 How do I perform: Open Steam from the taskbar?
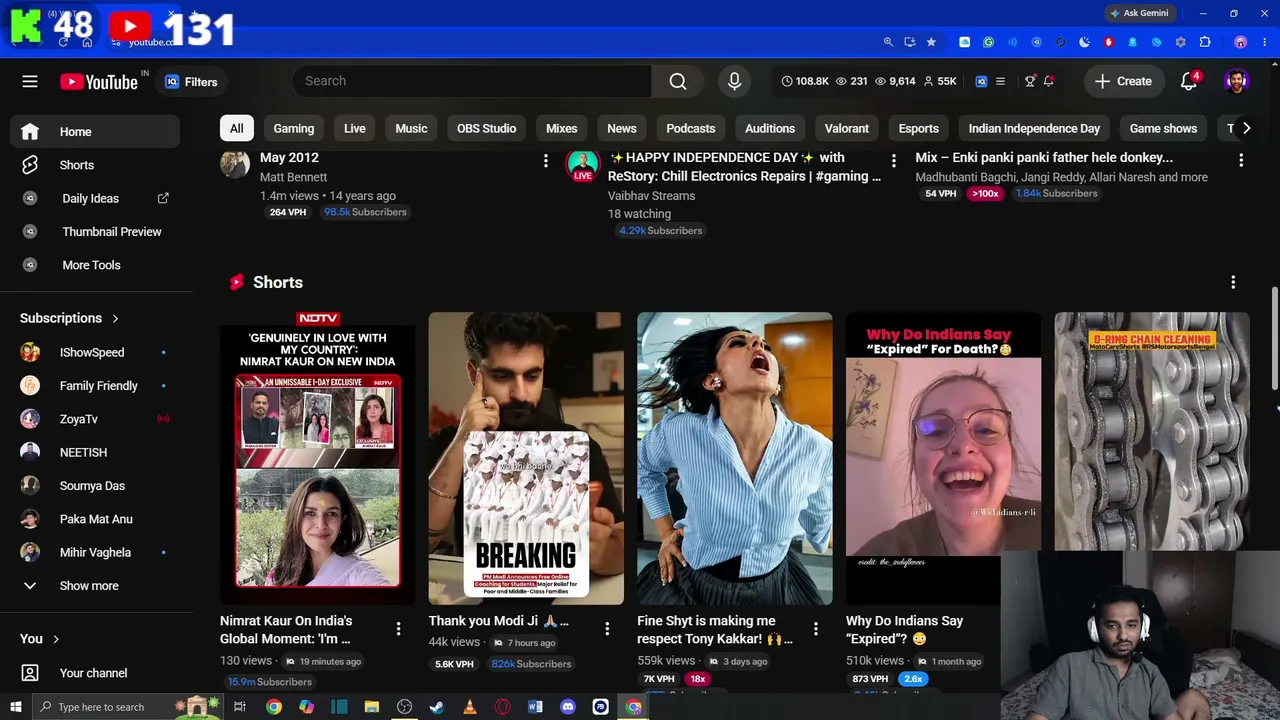(x=437, y=707)
